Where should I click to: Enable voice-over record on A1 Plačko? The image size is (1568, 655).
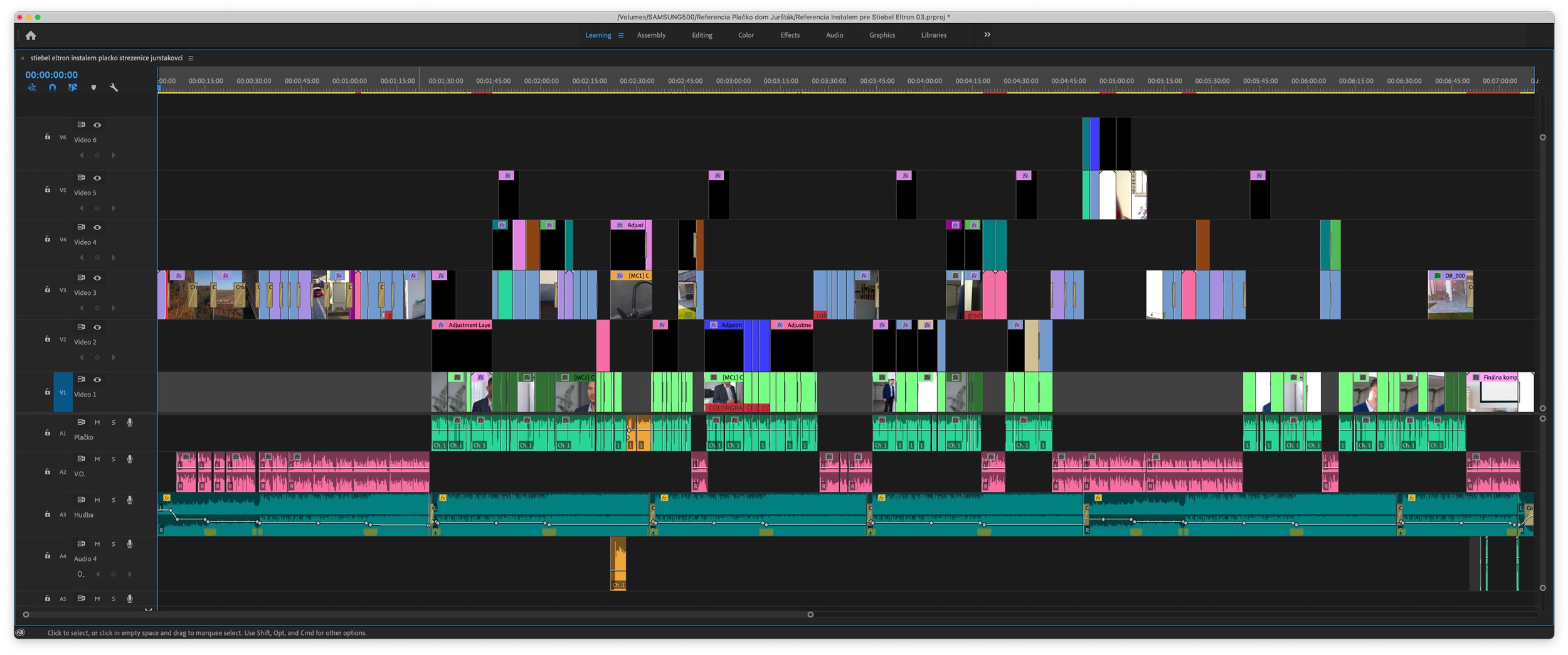[130, 422]
